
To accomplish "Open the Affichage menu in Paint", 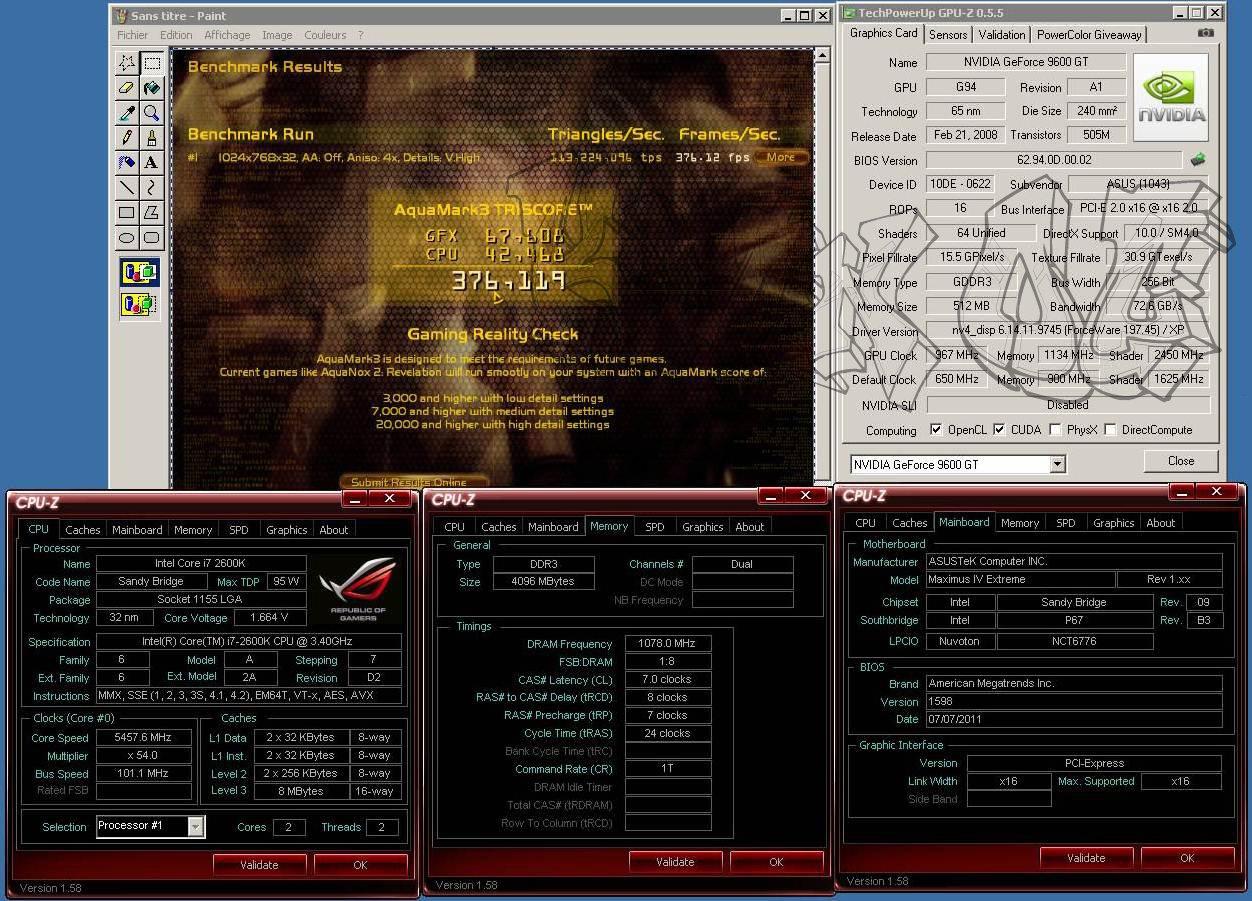I will coord(227,35).
